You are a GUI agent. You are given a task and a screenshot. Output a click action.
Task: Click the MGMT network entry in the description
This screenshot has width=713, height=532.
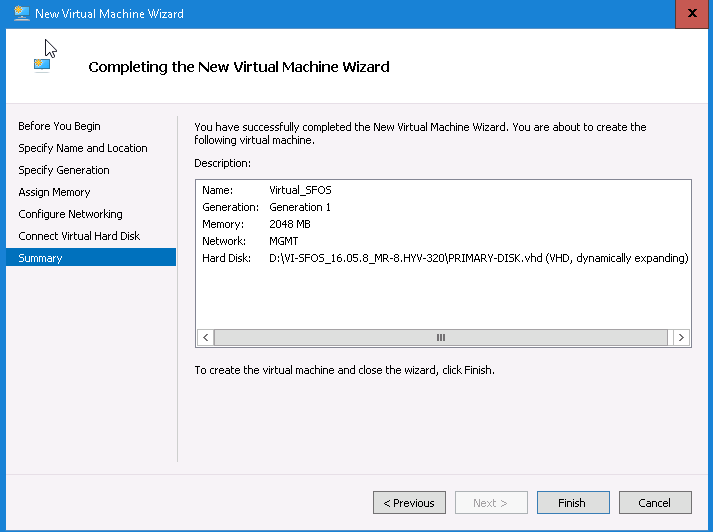click(284, 241)
